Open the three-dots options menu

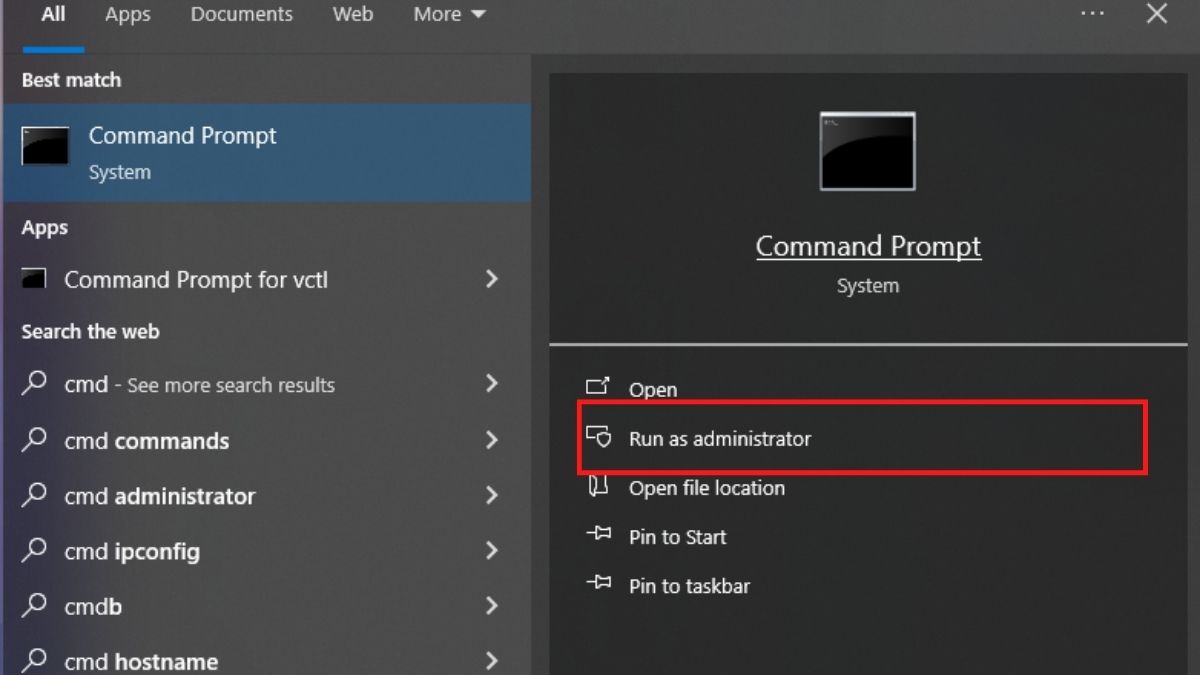tap(1092, 14)
